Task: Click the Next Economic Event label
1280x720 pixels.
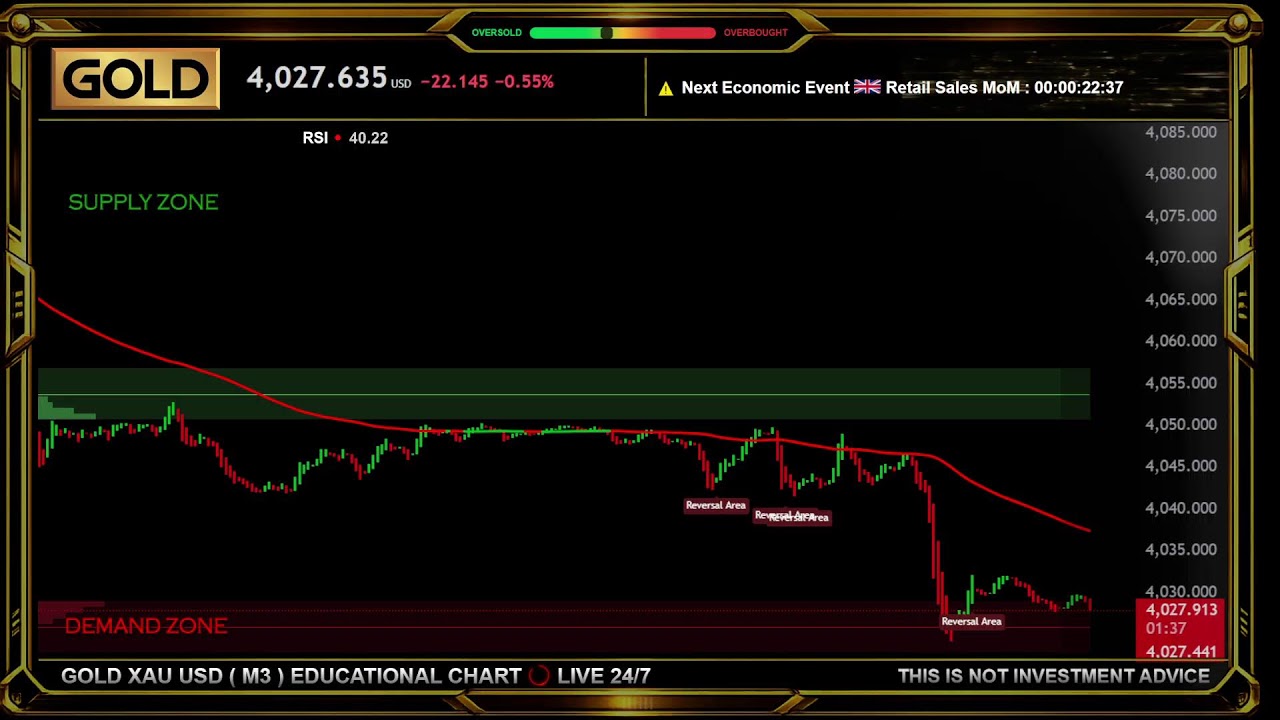Action: [x=765, y=87]
